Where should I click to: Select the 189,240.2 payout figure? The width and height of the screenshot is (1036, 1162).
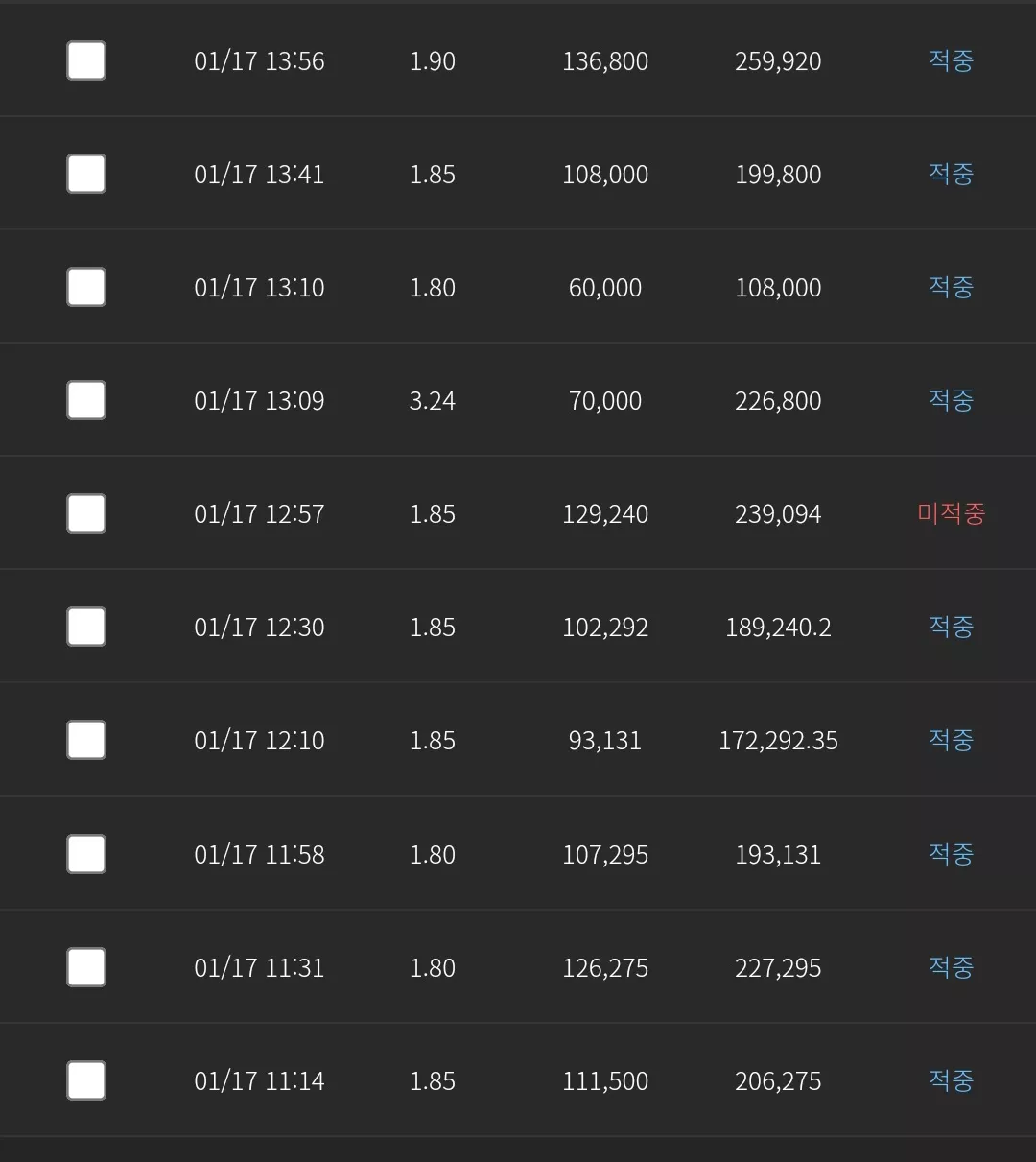tap(778, 627)
